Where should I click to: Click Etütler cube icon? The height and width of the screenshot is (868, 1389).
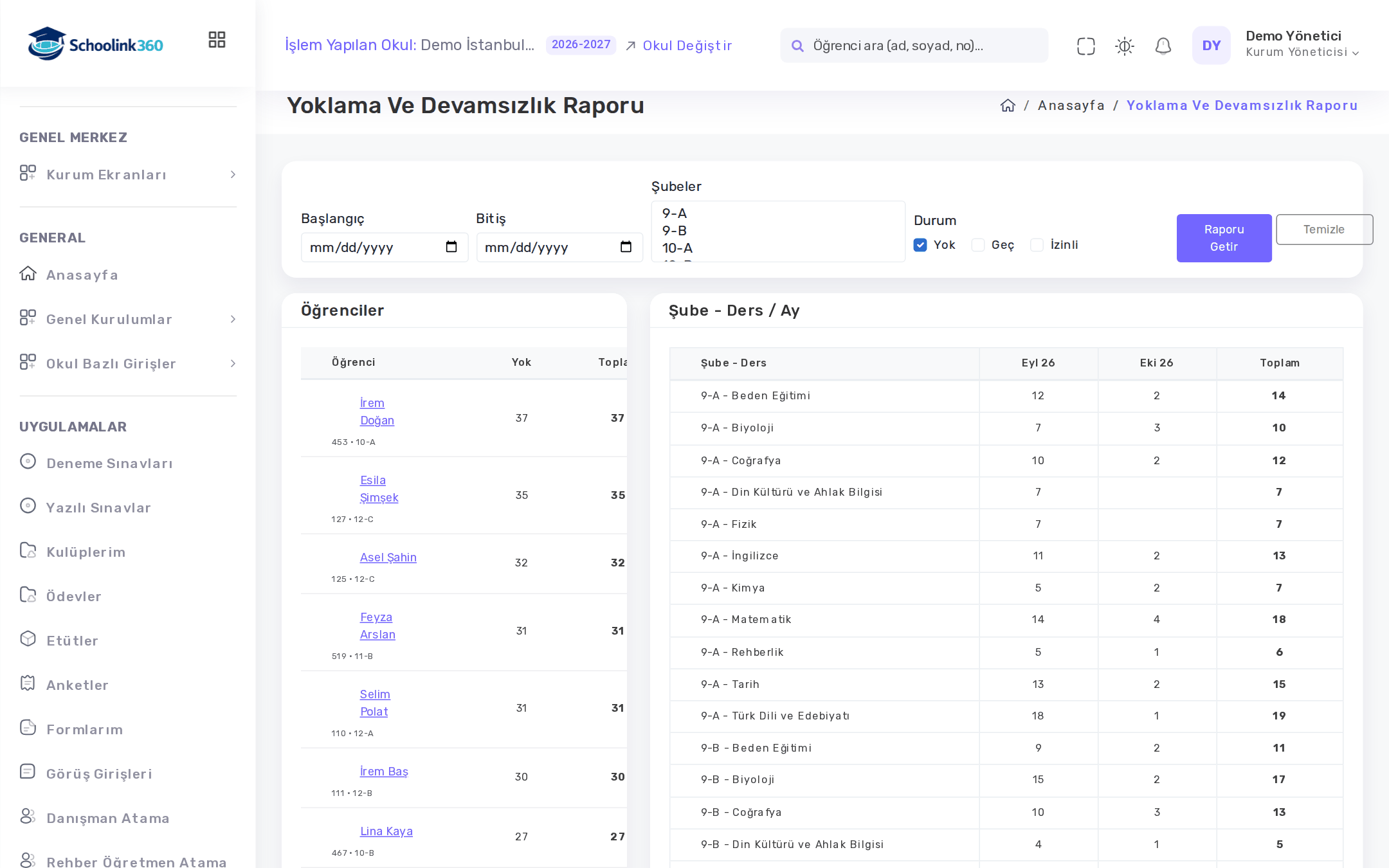pos(28,639)
